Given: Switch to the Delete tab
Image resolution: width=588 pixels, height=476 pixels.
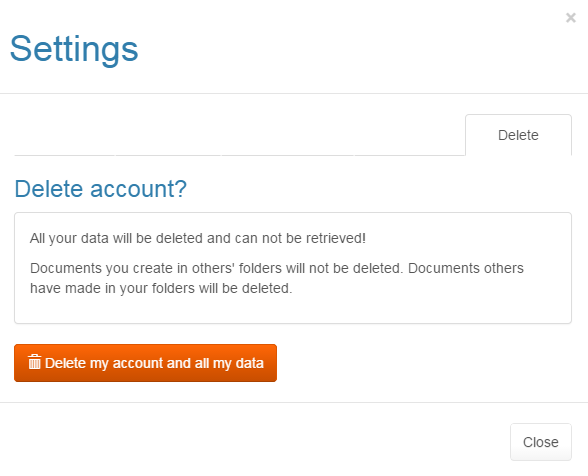Looking at the screenshot, I should (518, 135).
